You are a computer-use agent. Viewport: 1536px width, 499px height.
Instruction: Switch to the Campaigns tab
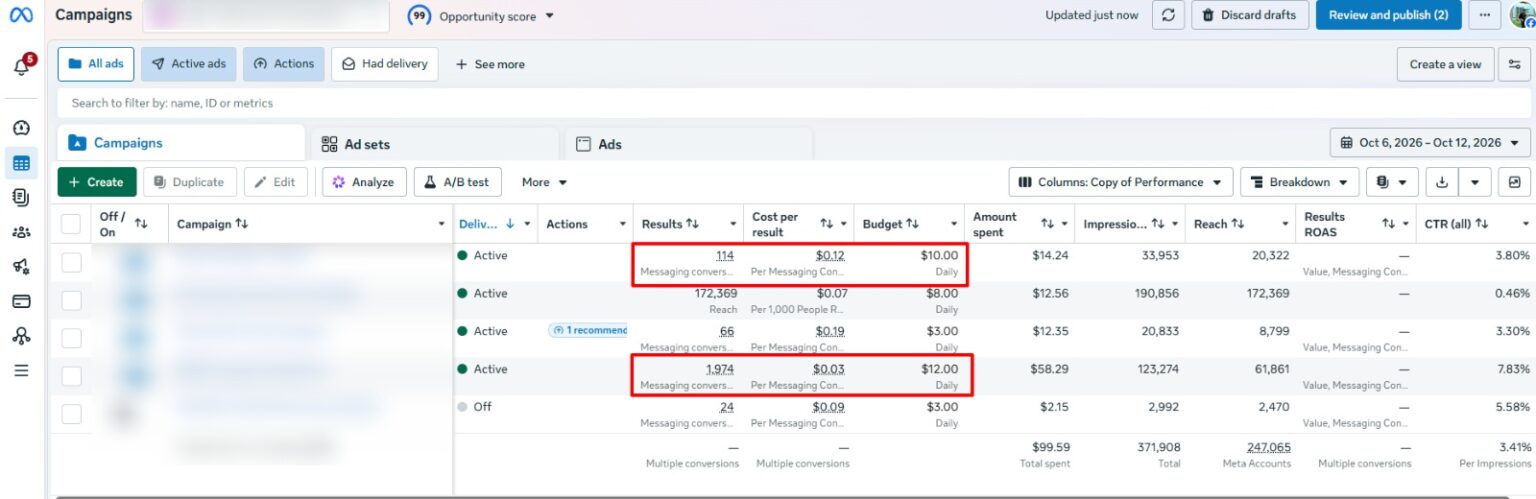181,143
